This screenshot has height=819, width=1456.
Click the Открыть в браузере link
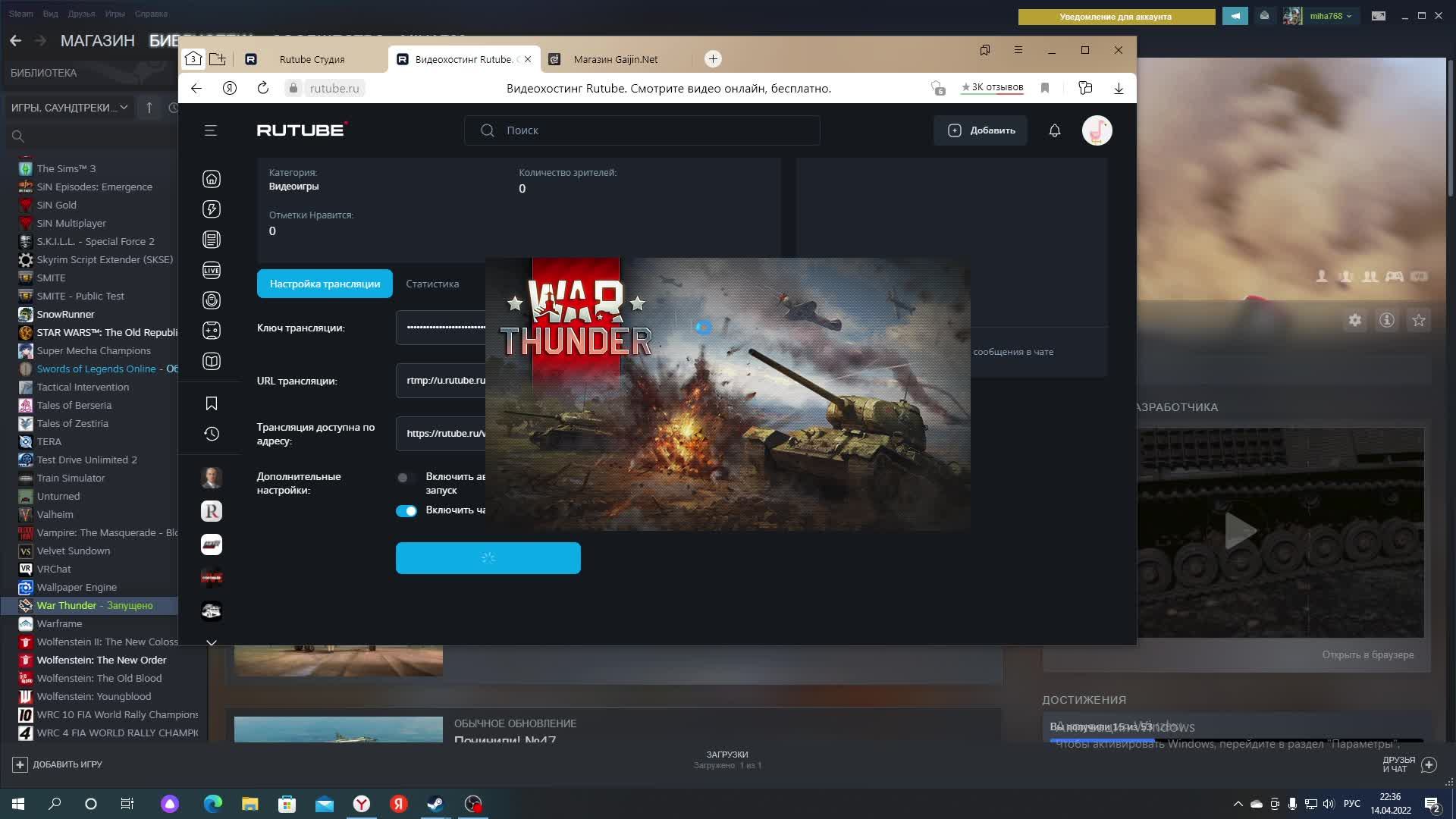pos(1367,655)
